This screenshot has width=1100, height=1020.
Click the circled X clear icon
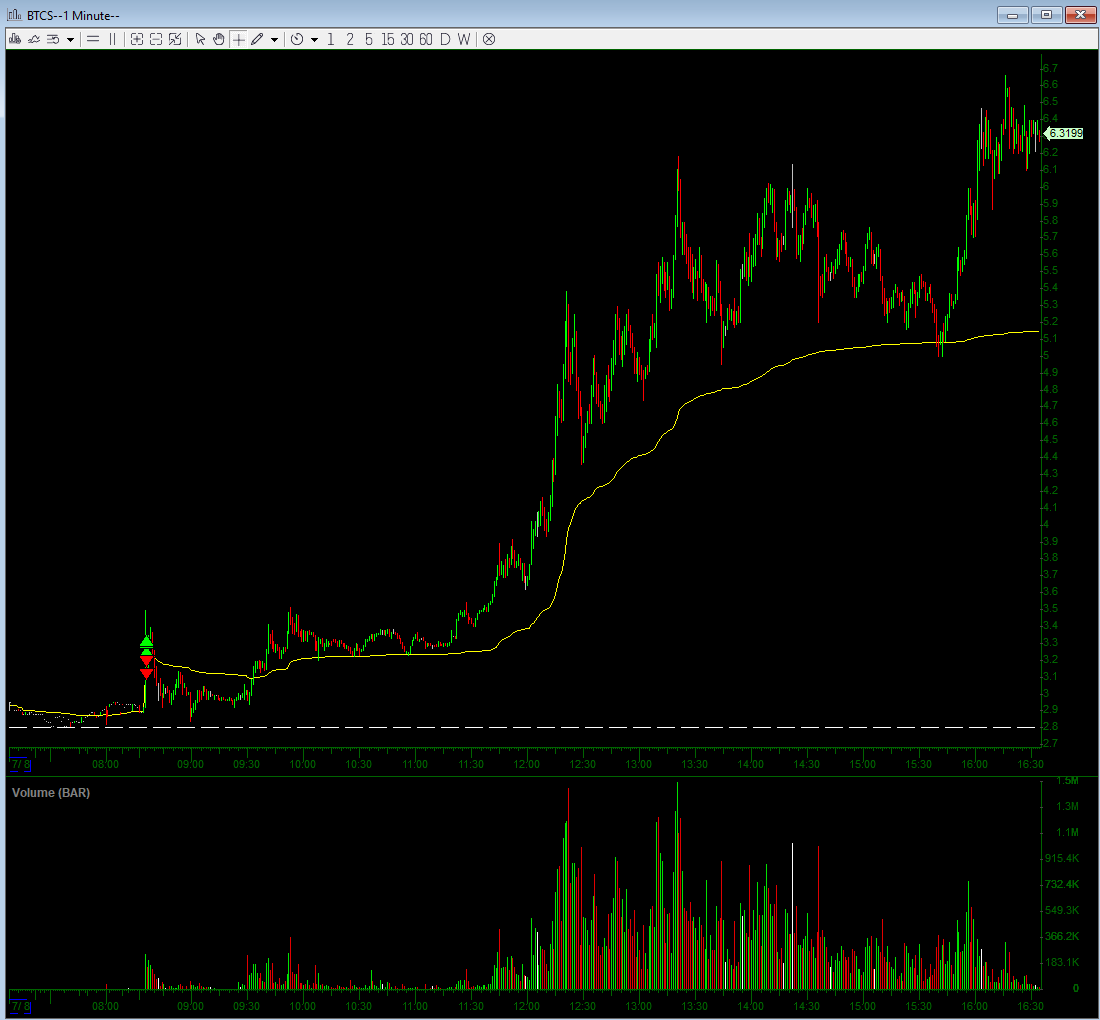(489, 39)
